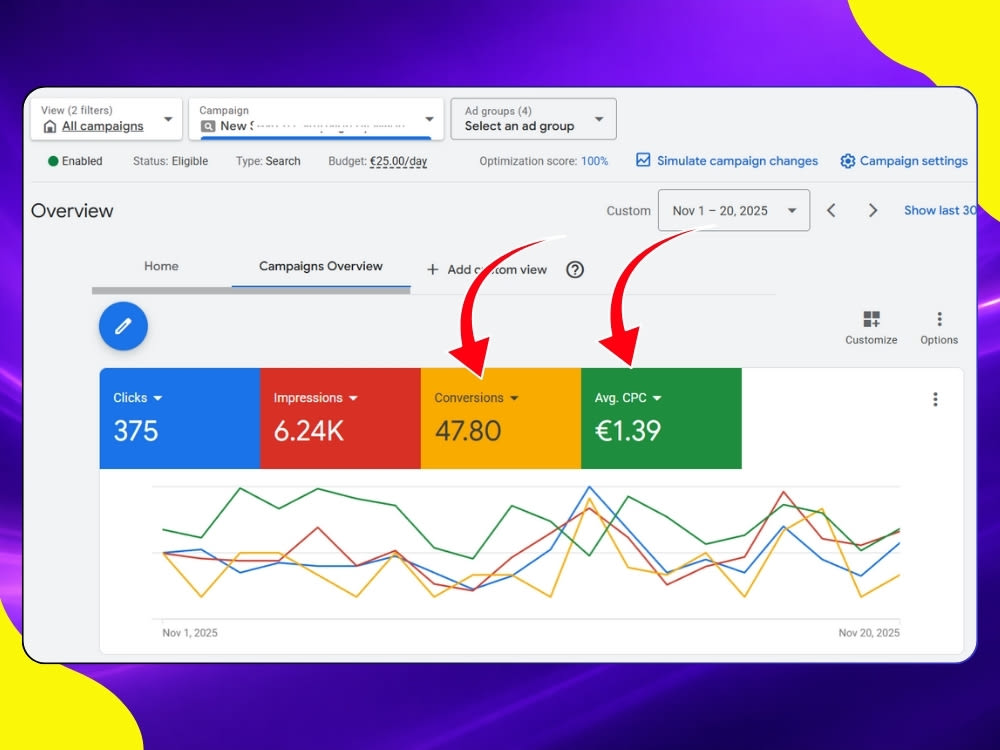
Task: Click the All campaigns home icon
Action: (x=50, y=127)
